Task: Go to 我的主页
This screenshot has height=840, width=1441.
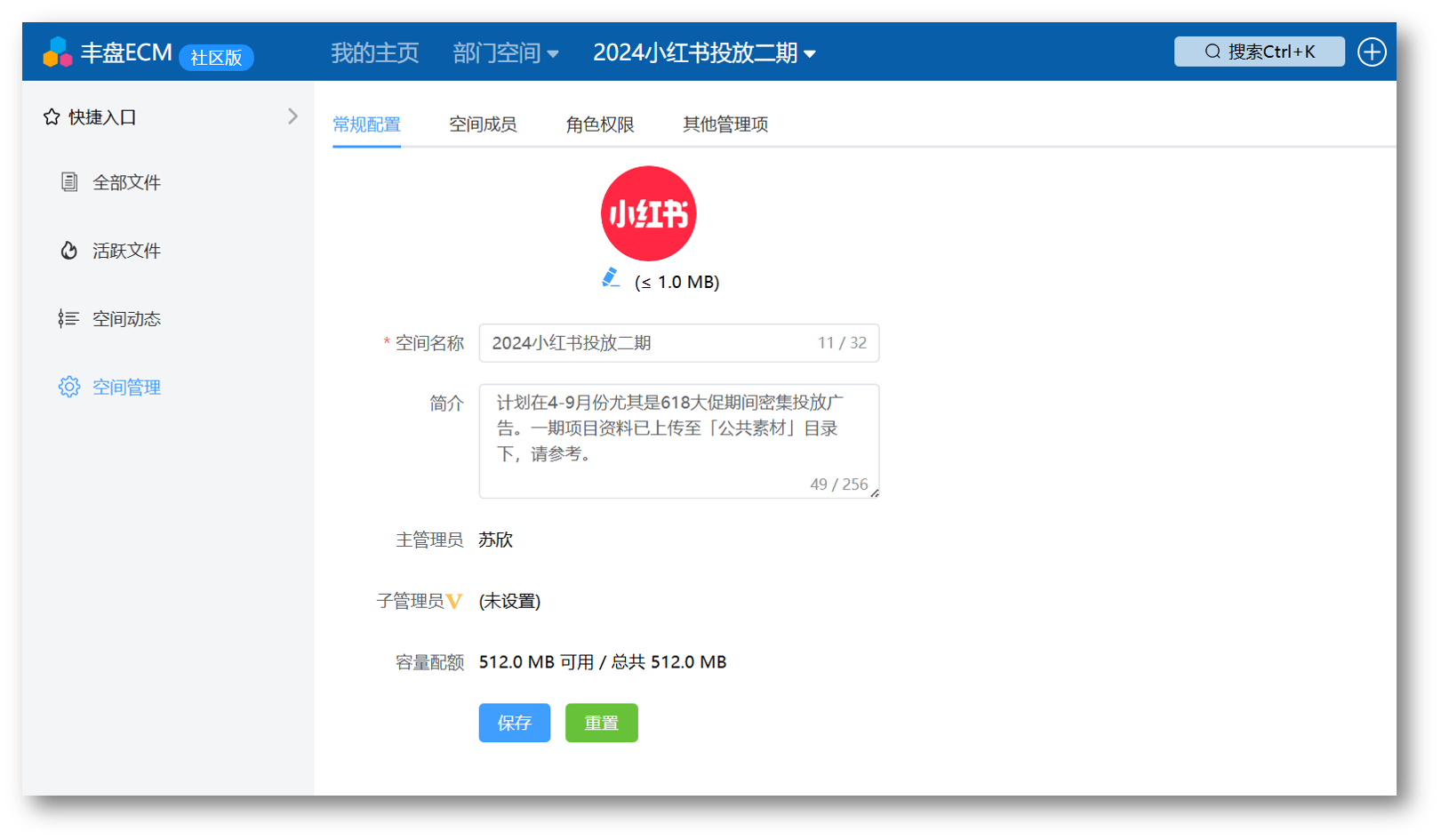Action: (x=374, y=52)
